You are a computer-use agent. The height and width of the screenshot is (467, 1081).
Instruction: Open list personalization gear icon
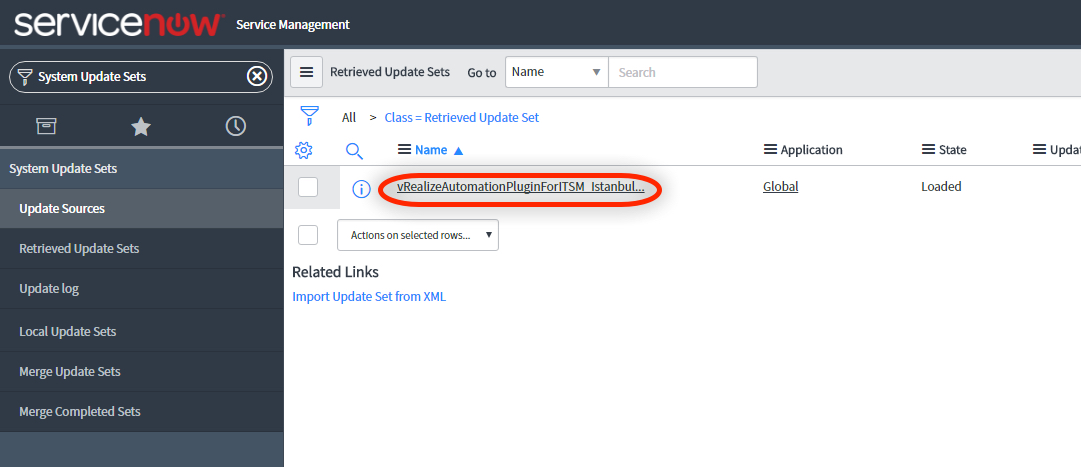point(305,150)
